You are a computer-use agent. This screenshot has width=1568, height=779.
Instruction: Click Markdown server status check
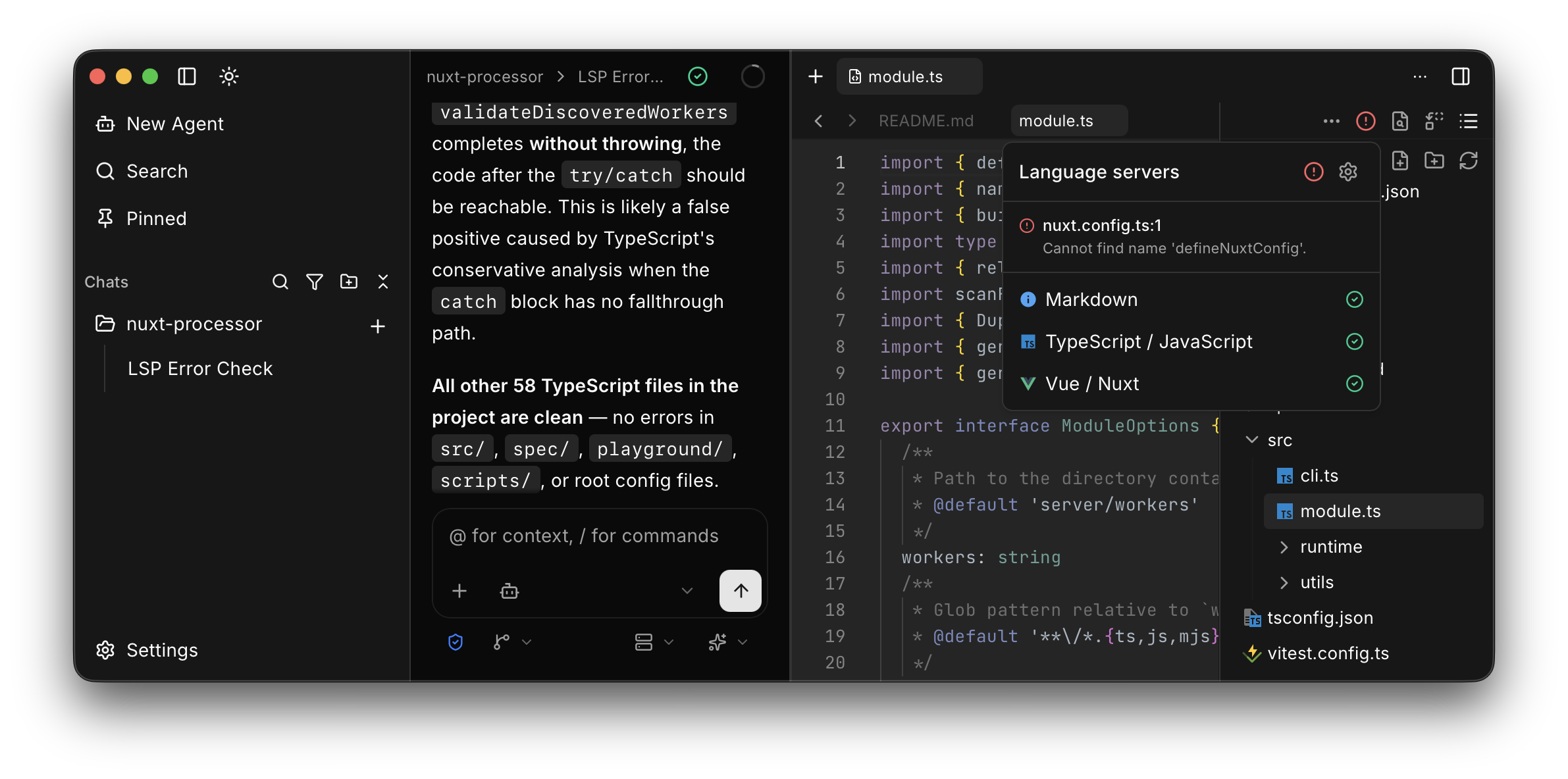pos(1355,299)
